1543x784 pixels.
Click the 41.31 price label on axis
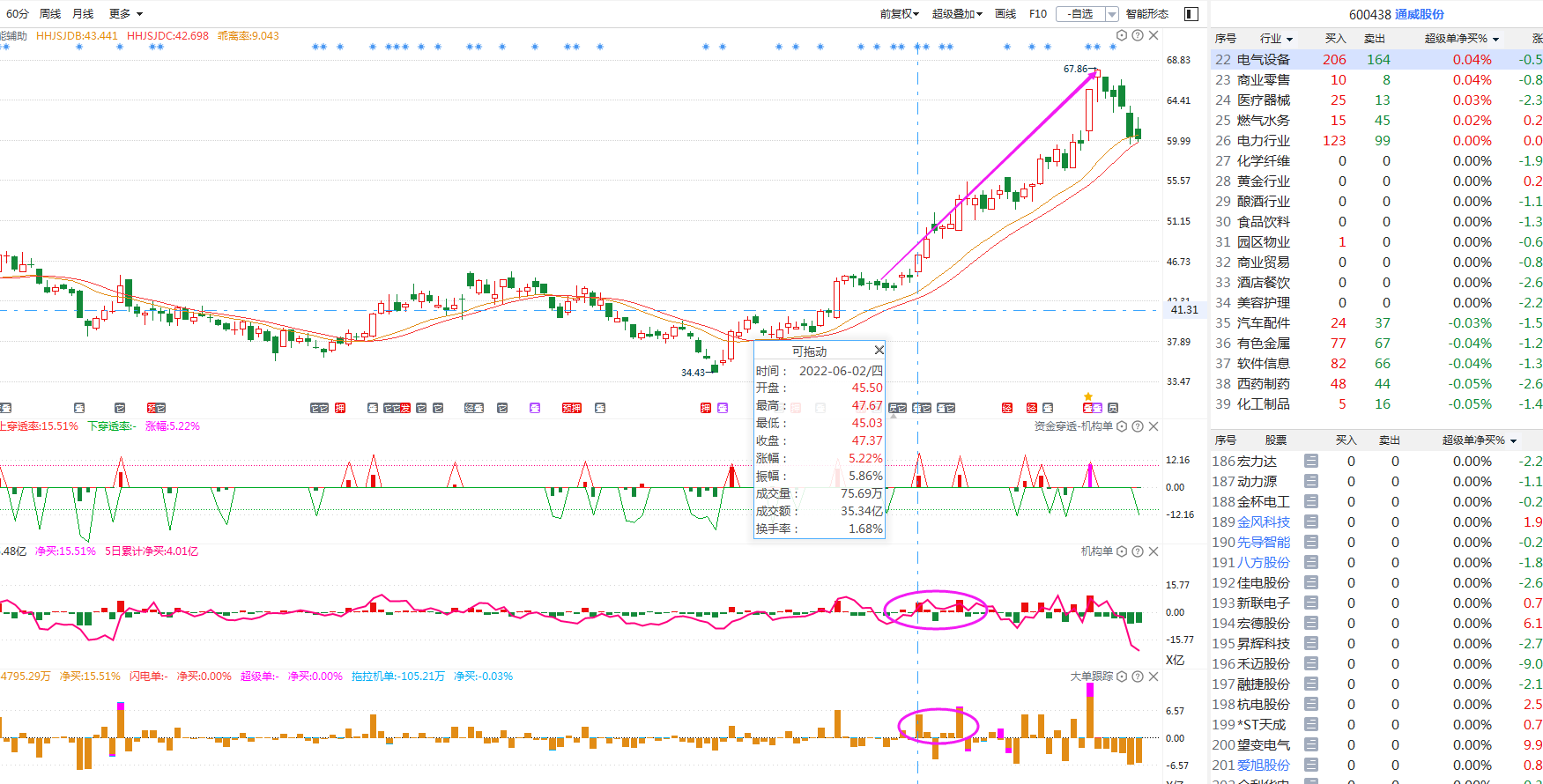[x=1184, y=310]
